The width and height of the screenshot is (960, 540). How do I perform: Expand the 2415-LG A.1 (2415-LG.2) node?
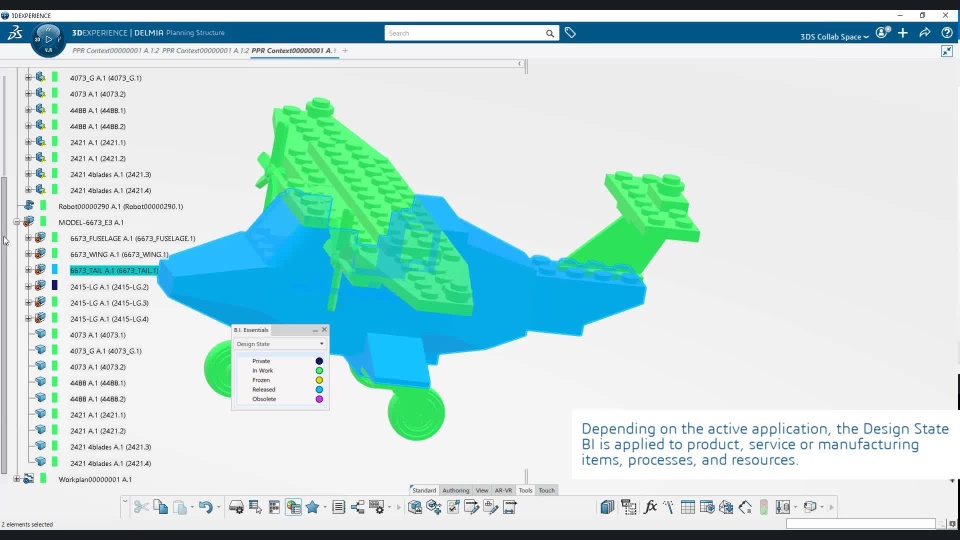(28, 286)
